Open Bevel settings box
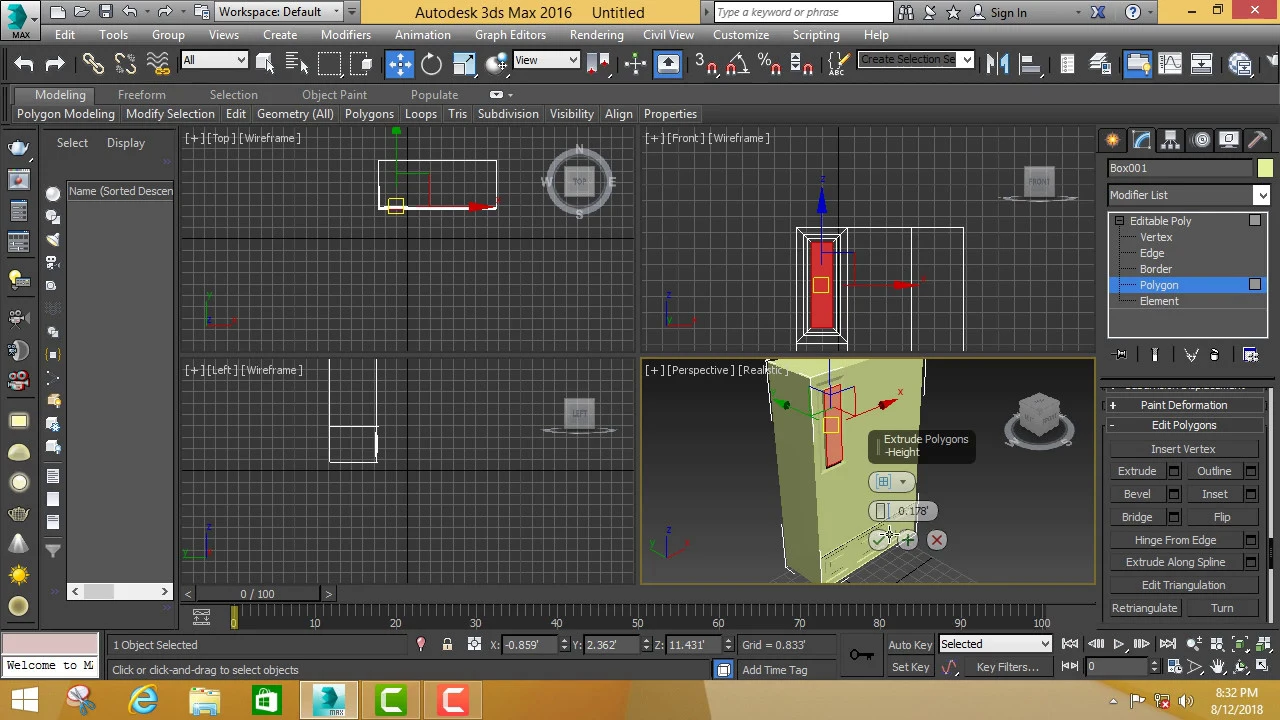Image resolution: width=1280 pixels, height=720 pixels. point(1174,494)
